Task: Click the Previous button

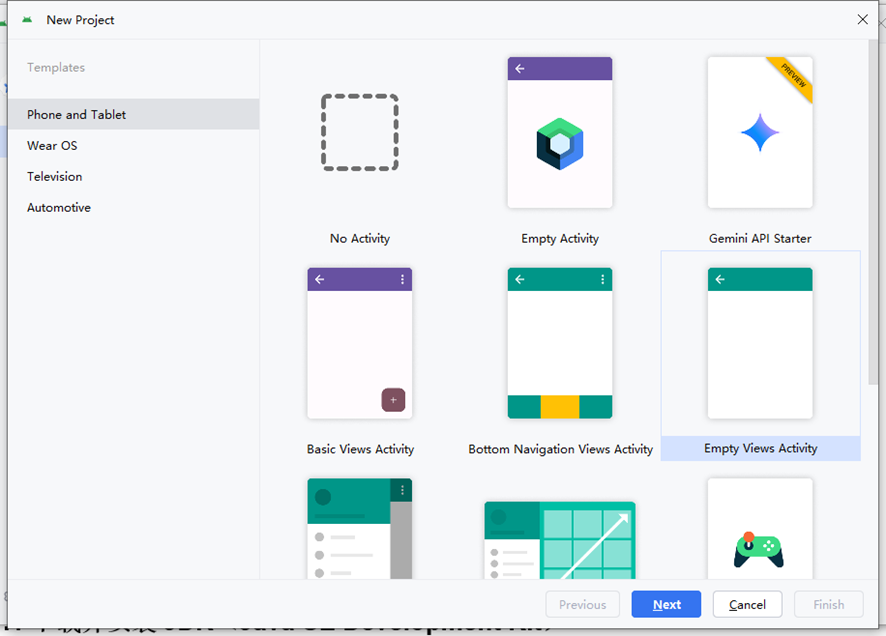Action: tap(583, 604)
